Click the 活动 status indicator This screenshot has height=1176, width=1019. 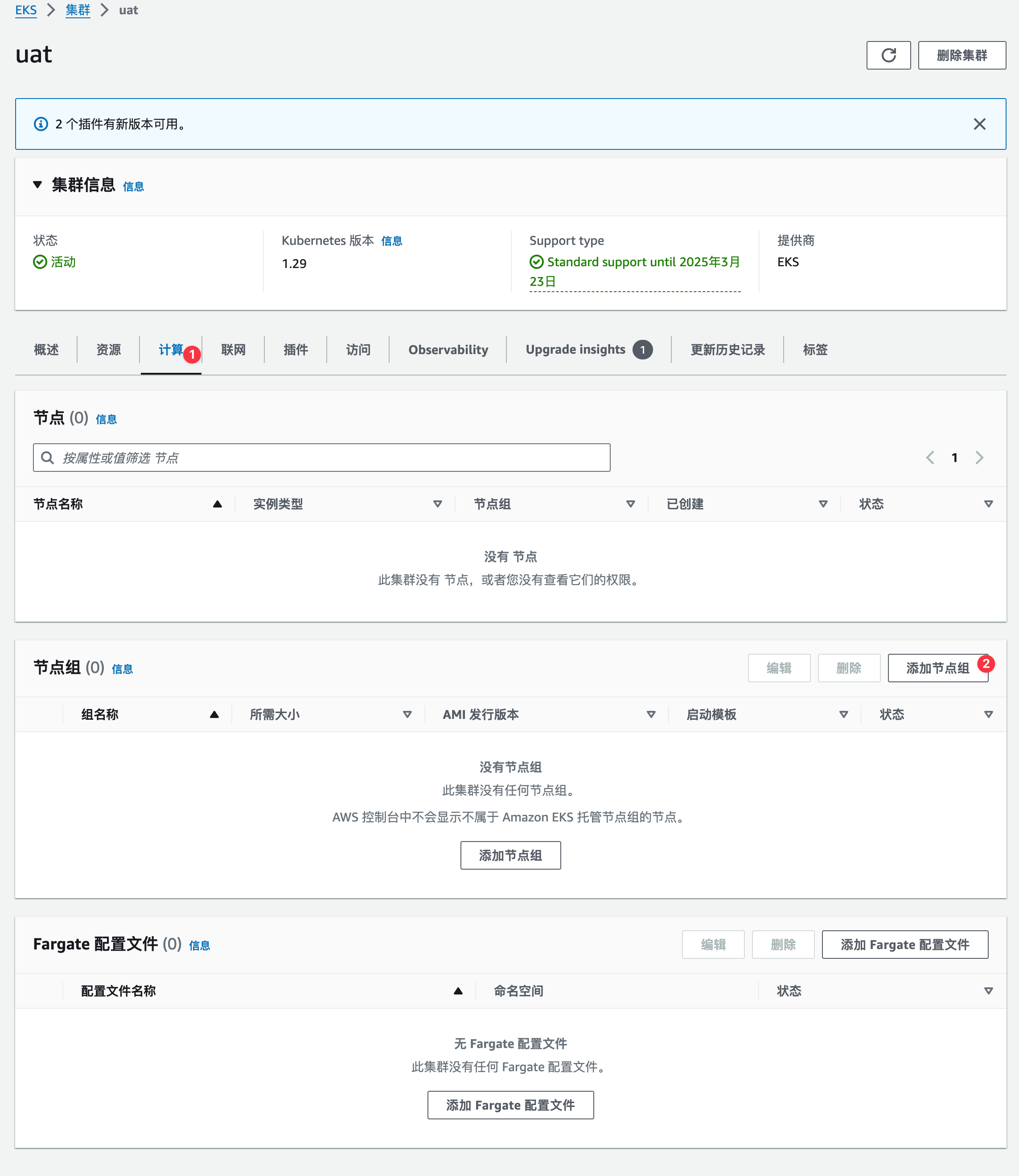[54, 262]
